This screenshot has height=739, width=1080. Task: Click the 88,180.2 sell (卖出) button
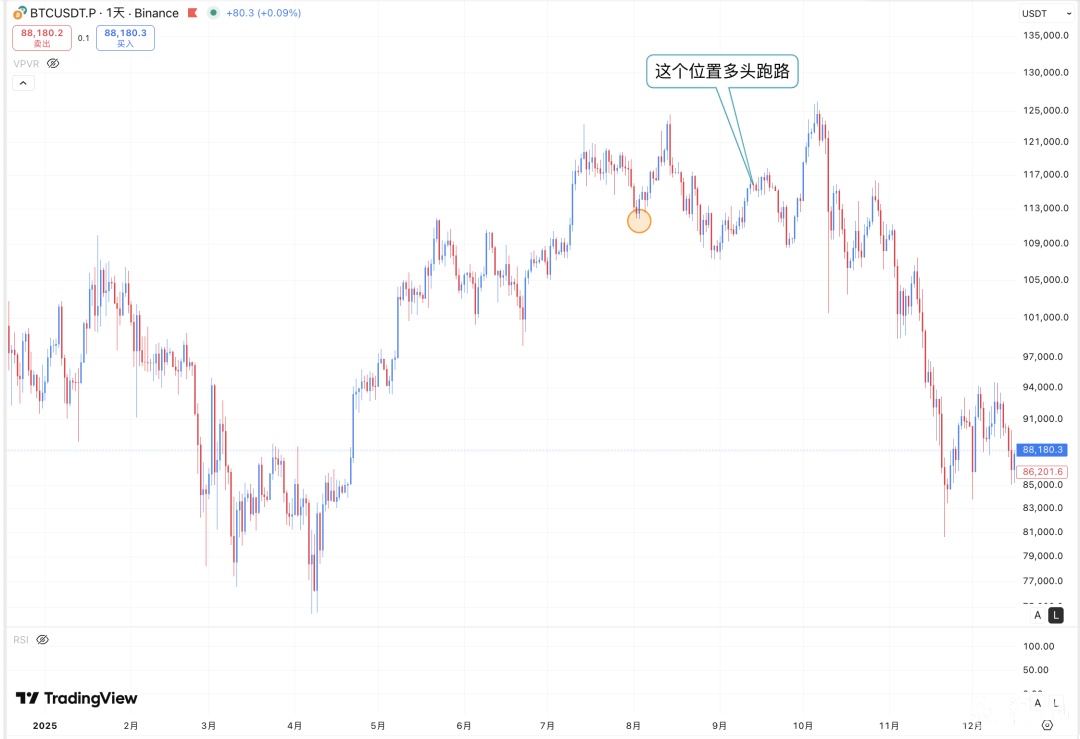tap(42, 38)
